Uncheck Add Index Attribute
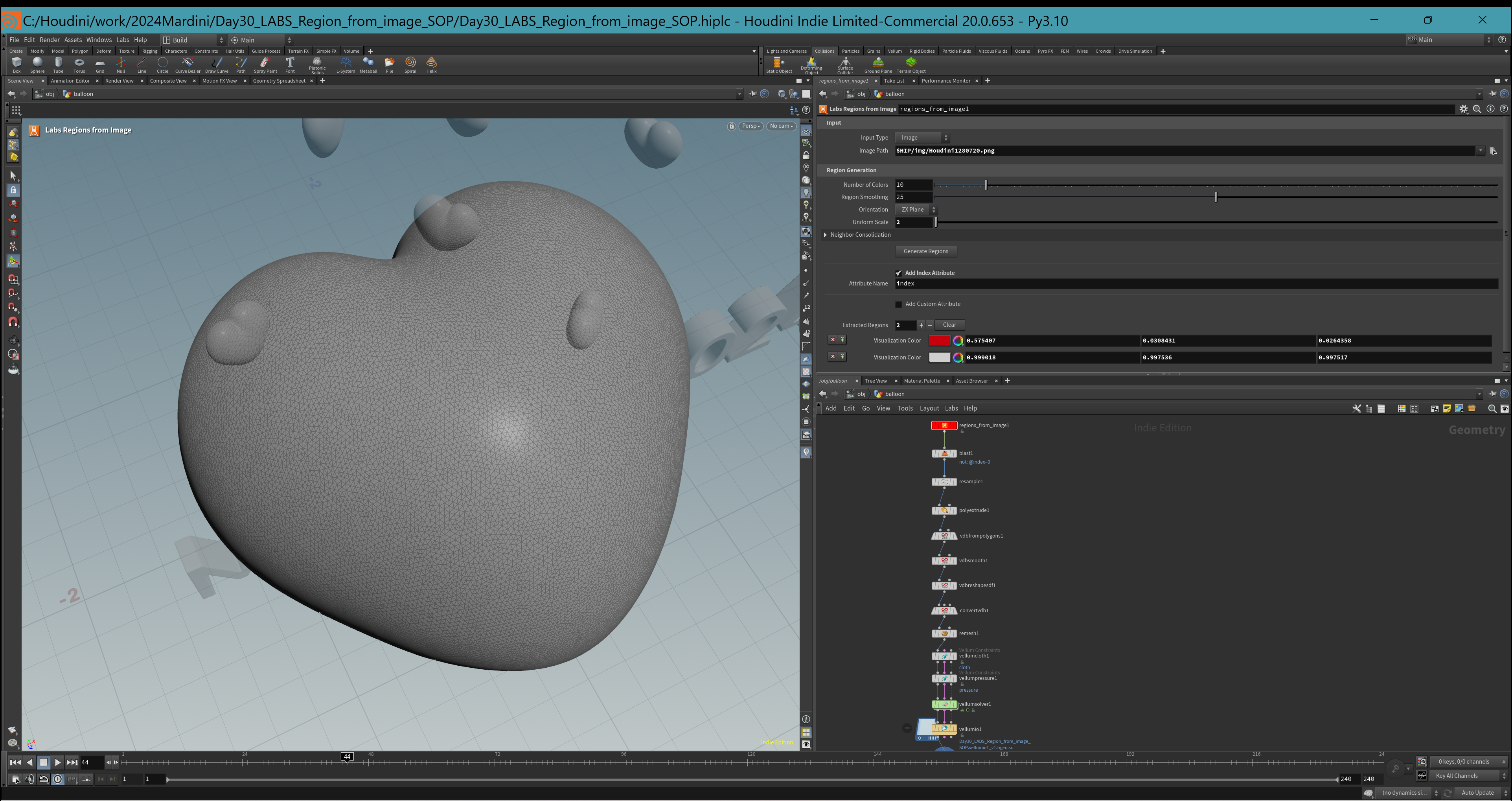 click(x=898, y=273)
